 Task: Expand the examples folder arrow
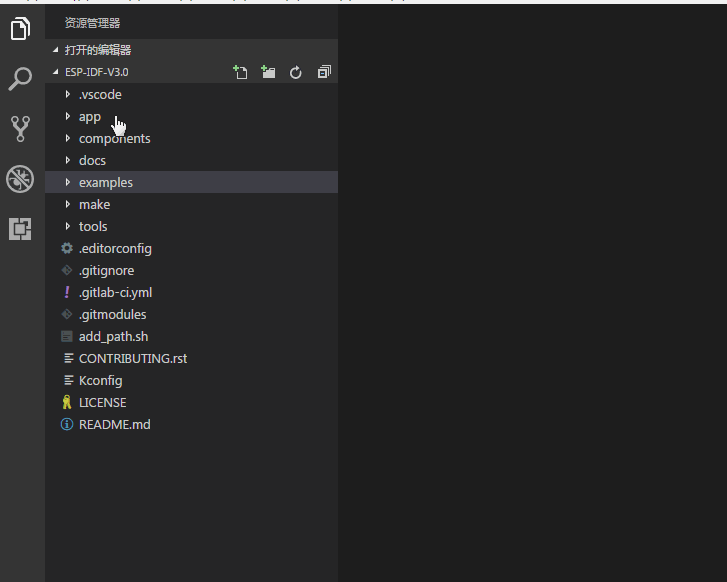(68, 182)
